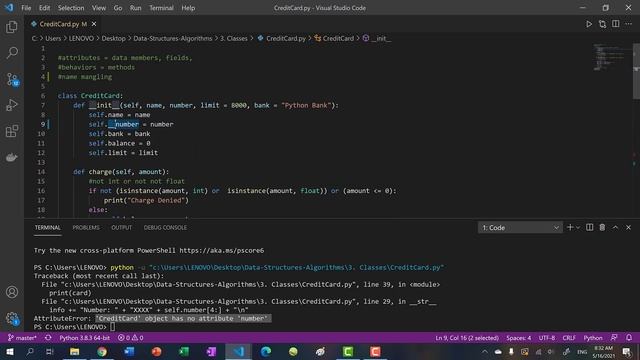The width and height of the screenshot is (640, 360).
Task: Open notifications bell in status bar
Action: point(629,338)
